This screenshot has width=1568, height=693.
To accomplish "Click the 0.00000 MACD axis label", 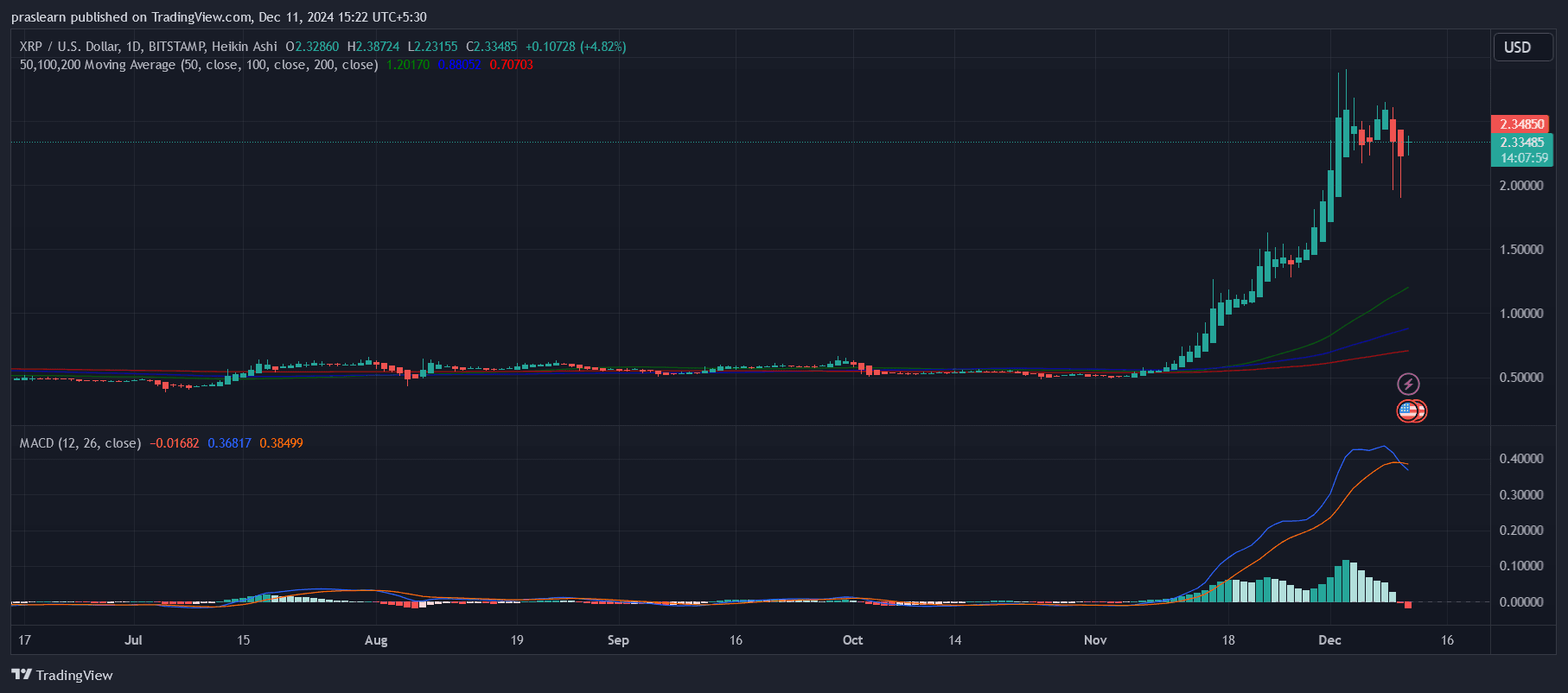I will 1521,602.
